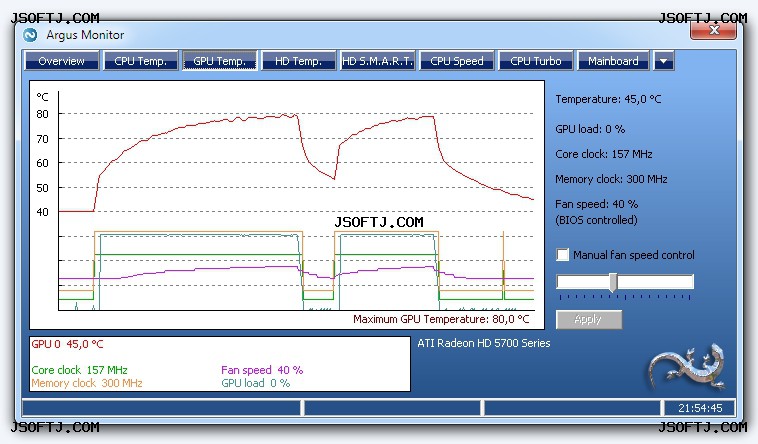Go to the CPU Turbo tab
The height and width of the screenshot is (444, 758).
536,61
